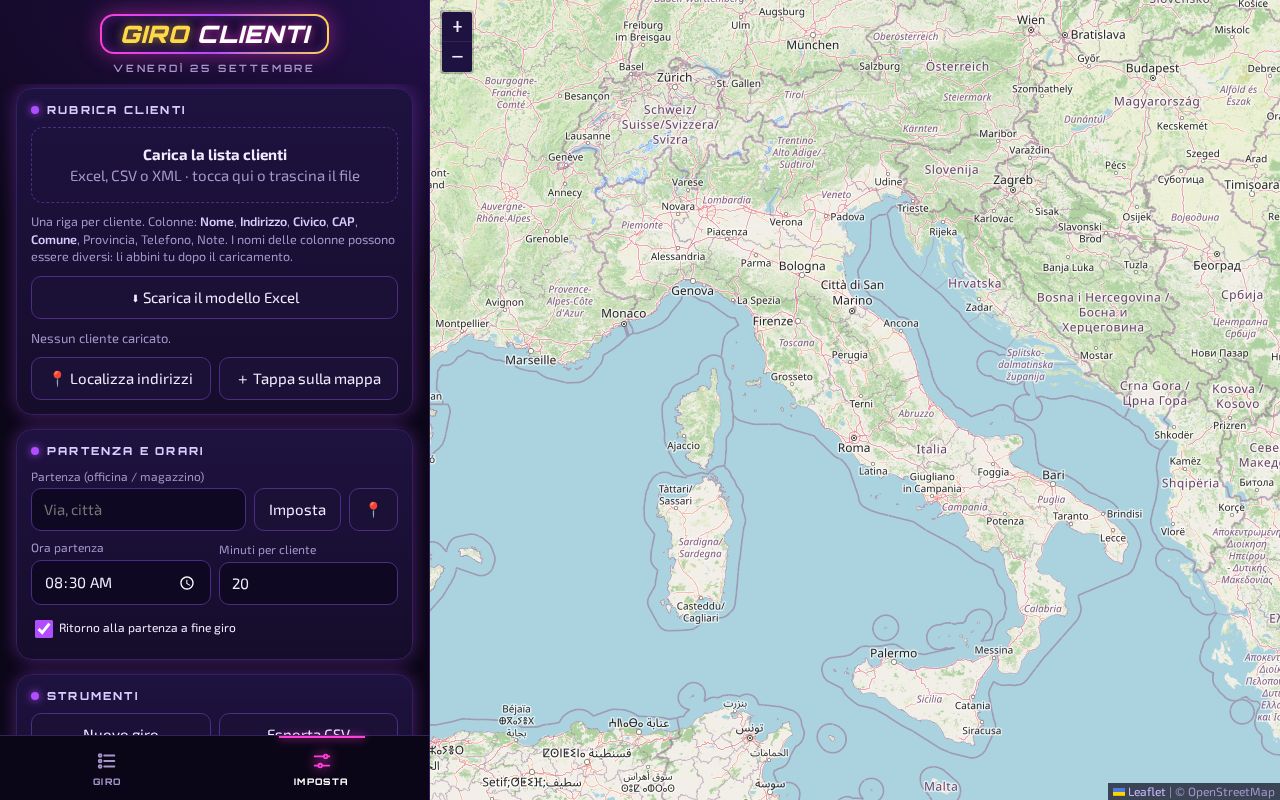Screen dimensions: 1280x800
Task: Click the Bari label on the map
Action: click(x=1053, y=475)
